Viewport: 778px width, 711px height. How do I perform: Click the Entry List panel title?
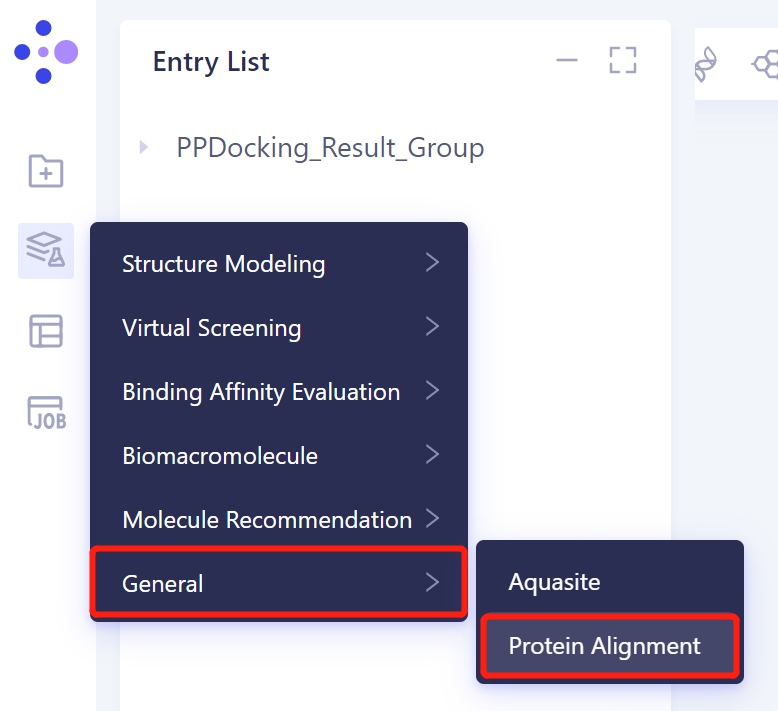click(211, 62)
